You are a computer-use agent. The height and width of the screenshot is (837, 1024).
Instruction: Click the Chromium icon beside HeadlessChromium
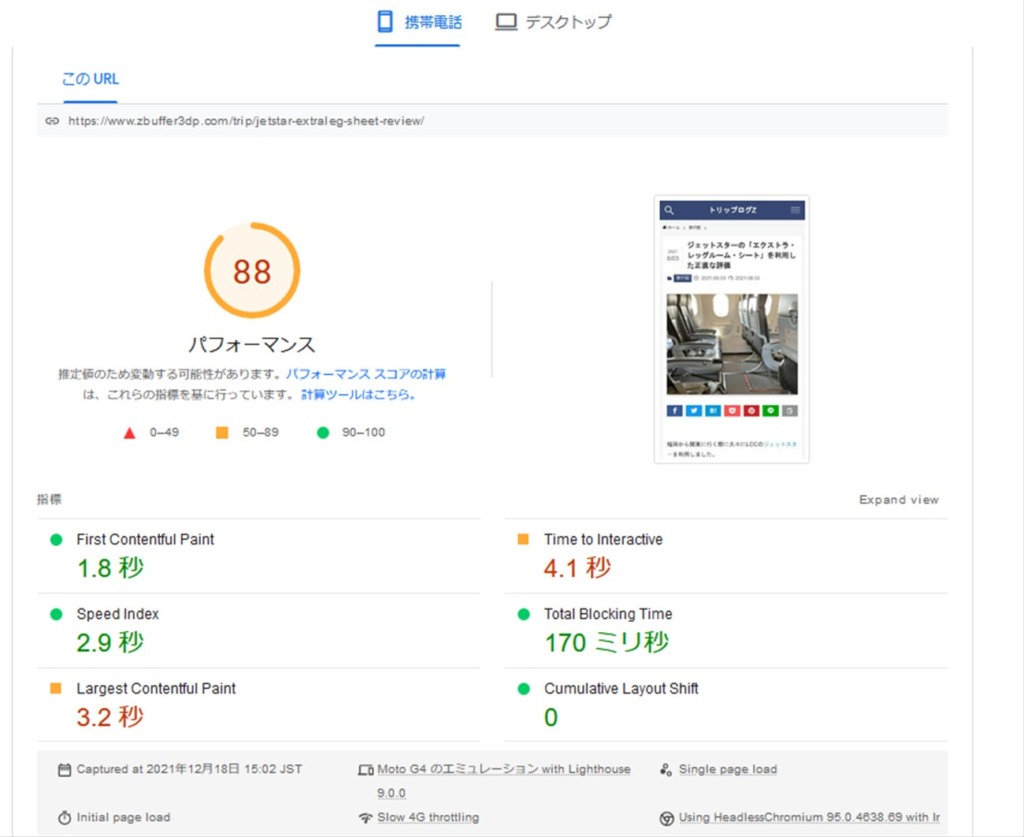pyautogui.click(x=666, y=818)
